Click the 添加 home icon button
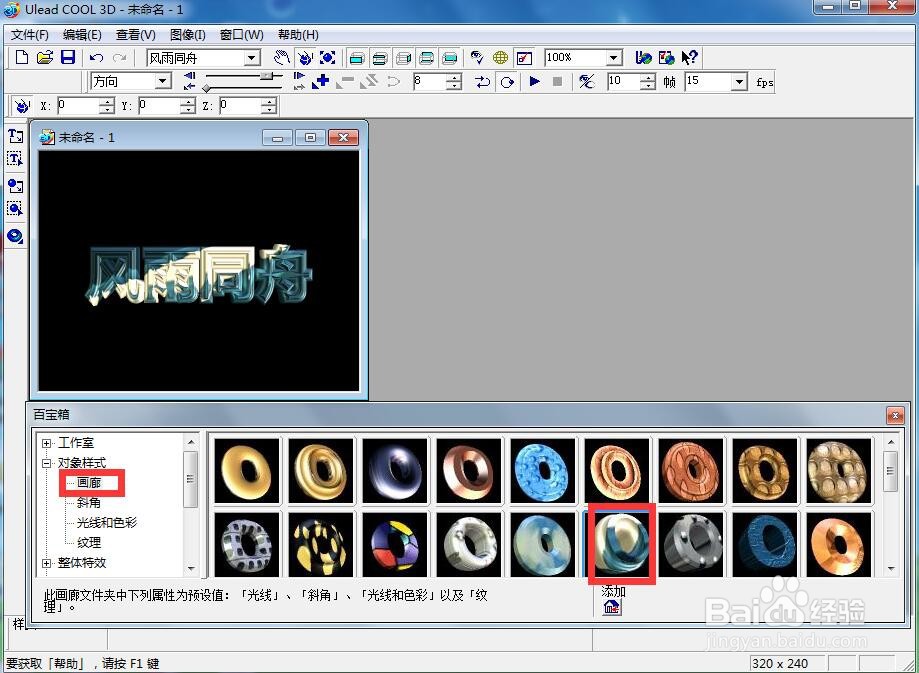Image resolution: width=919 pixels, height=673 pixels. click(x=612, y=607)
